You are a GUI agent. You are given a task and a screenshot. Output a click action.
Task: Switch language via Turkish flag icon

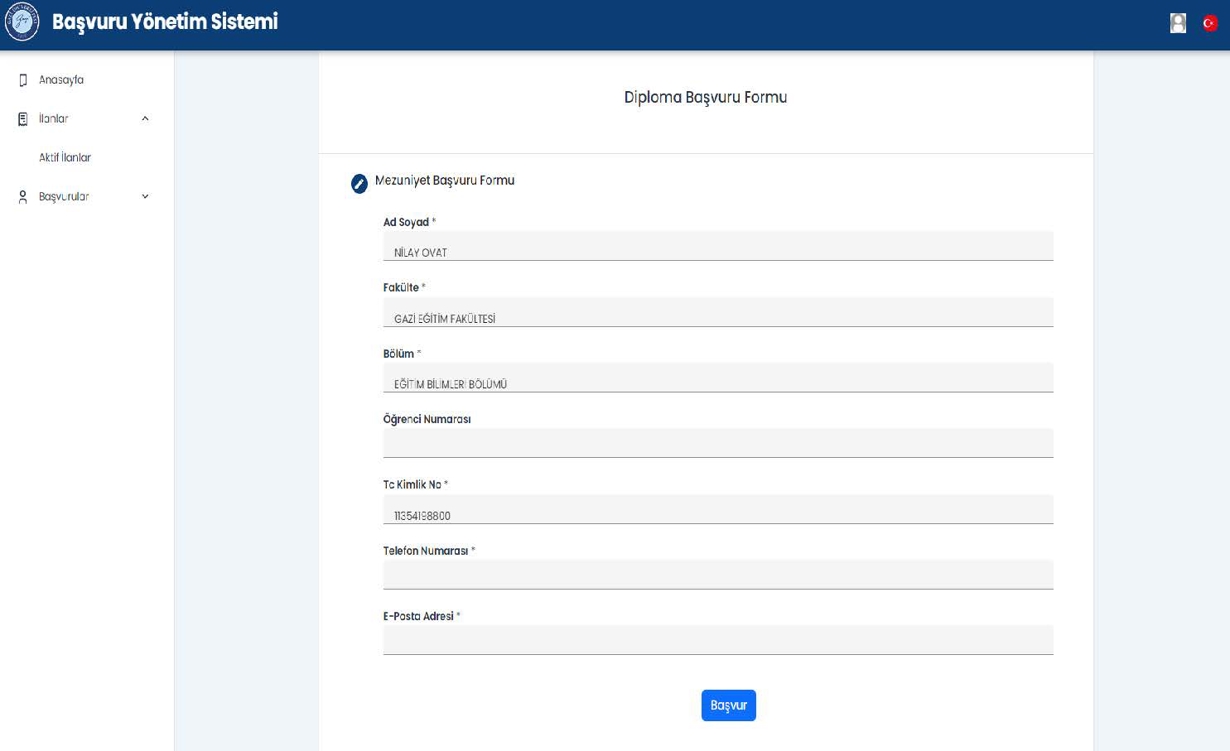click(x=1210, y=23)
